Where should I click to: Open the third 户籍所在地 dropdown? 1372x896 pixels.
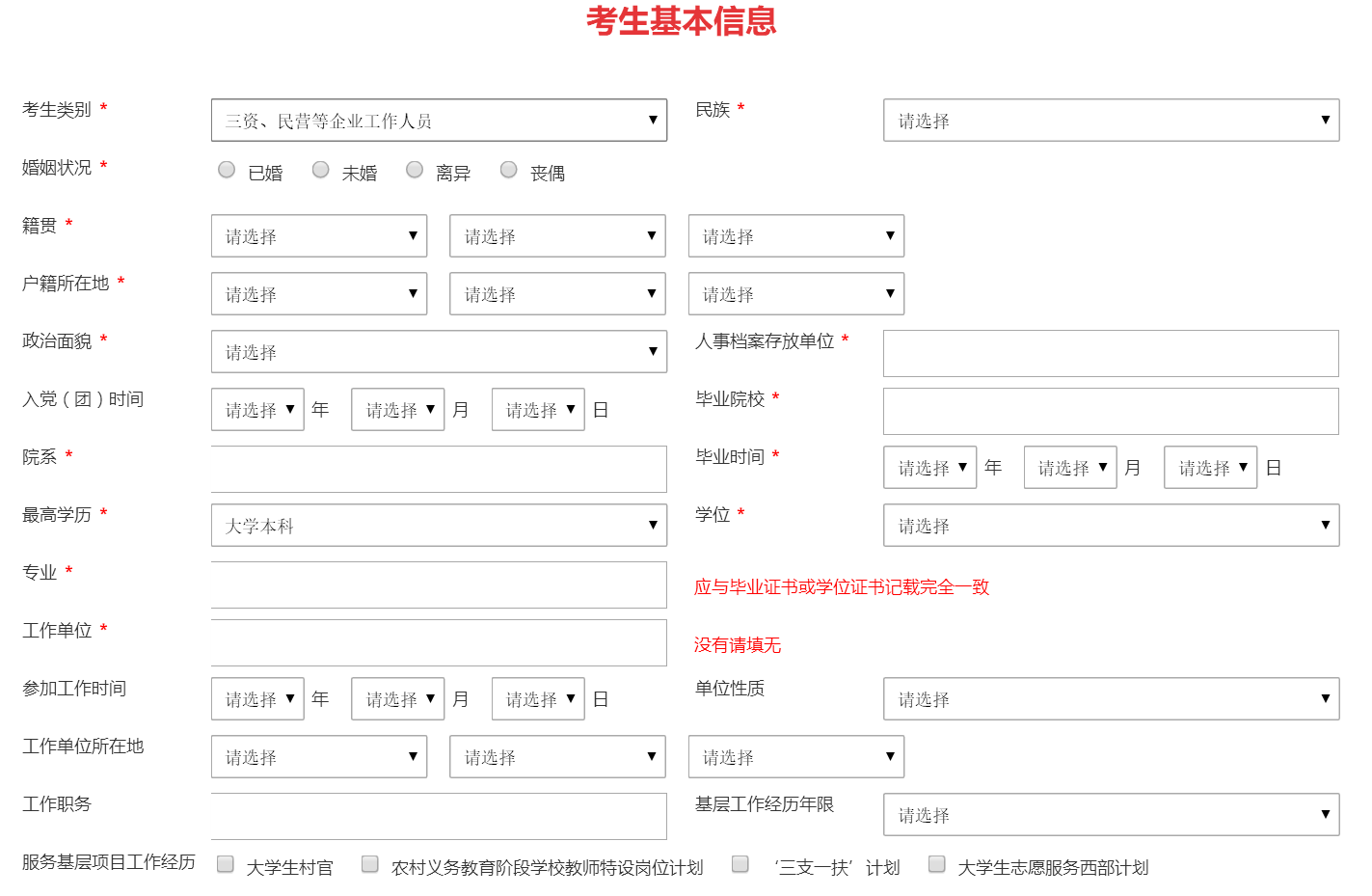point(796,294)
